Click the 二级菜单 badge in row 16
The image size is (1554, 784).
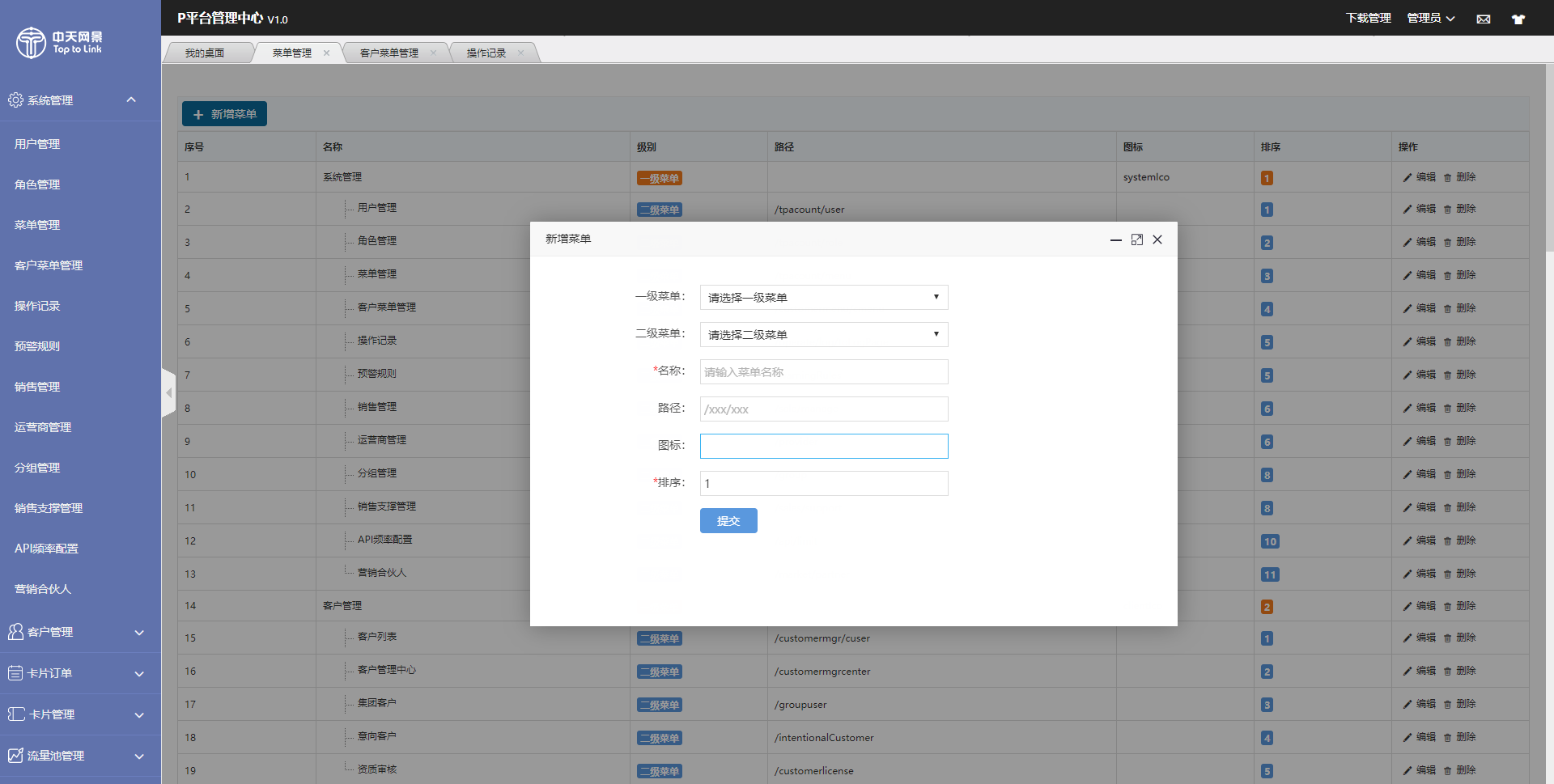coord(660,672)
